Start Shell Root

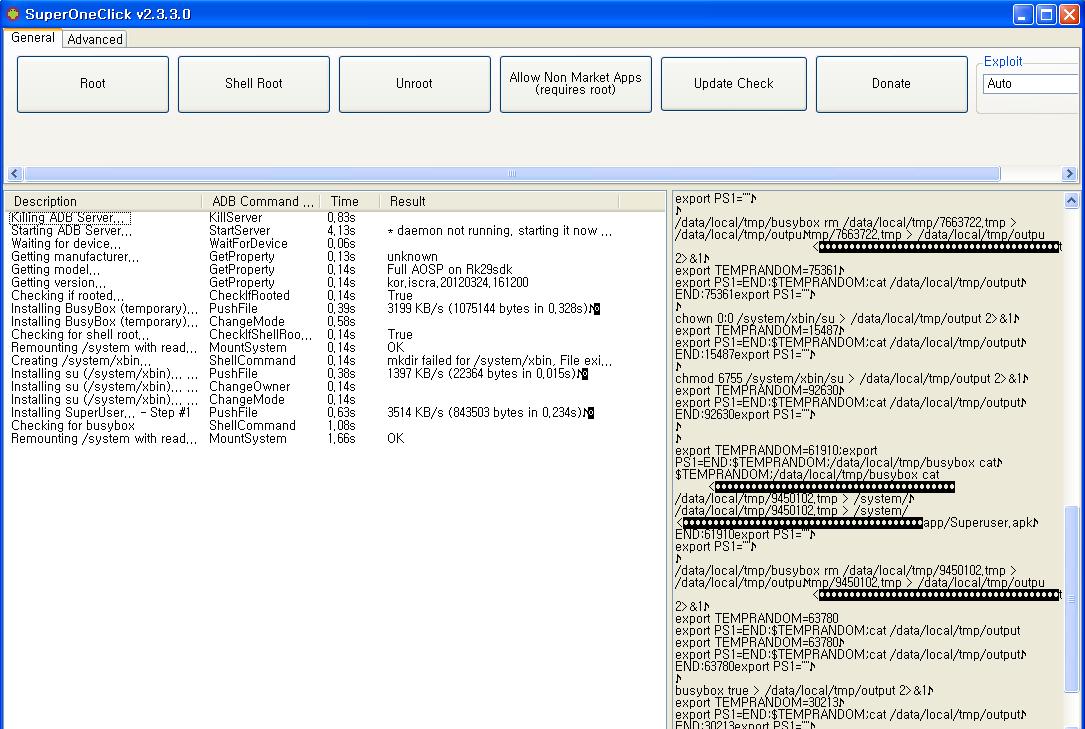pyautogui.click(x=254, y=84)
